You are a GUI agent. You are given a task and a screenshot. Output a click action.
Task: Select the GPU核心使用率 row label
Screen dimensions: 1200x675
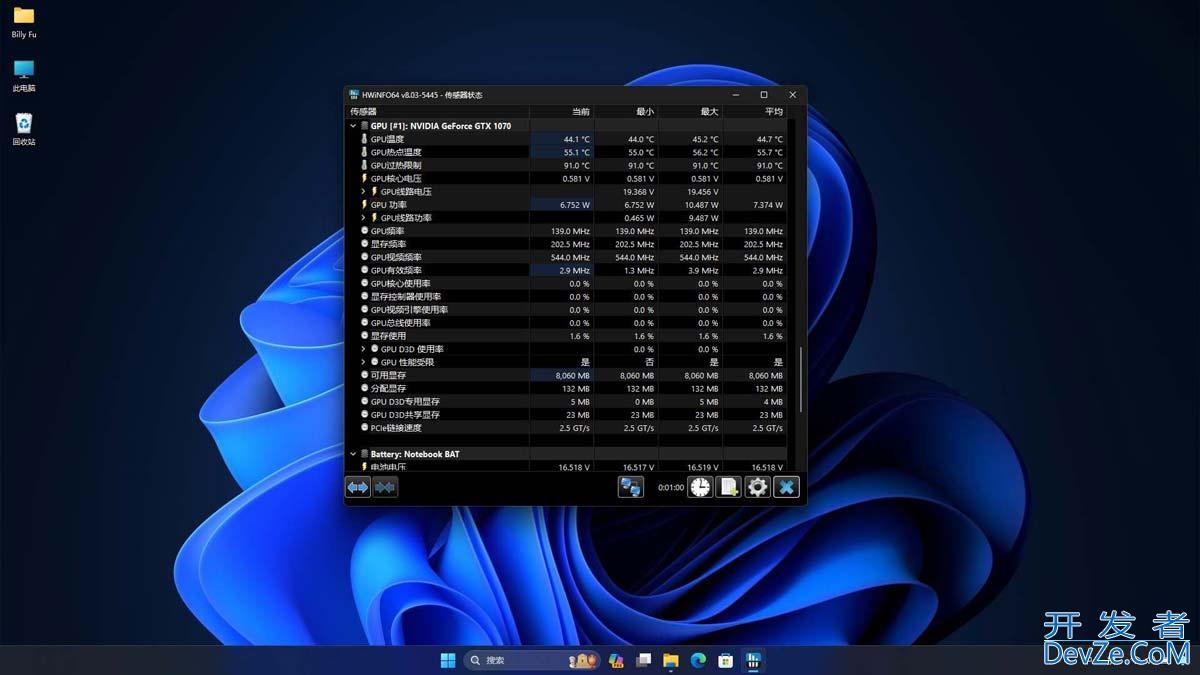coord(401,283)
